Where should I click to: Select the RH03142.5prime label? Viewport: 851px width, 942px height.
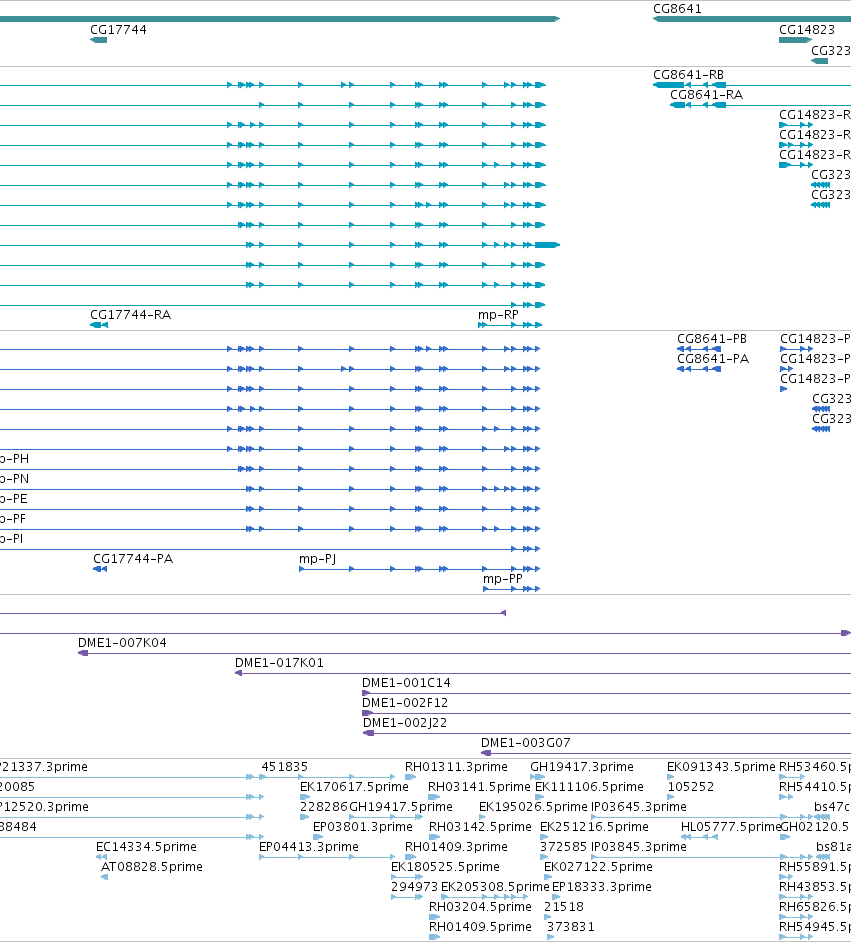(x=480, y=827)
